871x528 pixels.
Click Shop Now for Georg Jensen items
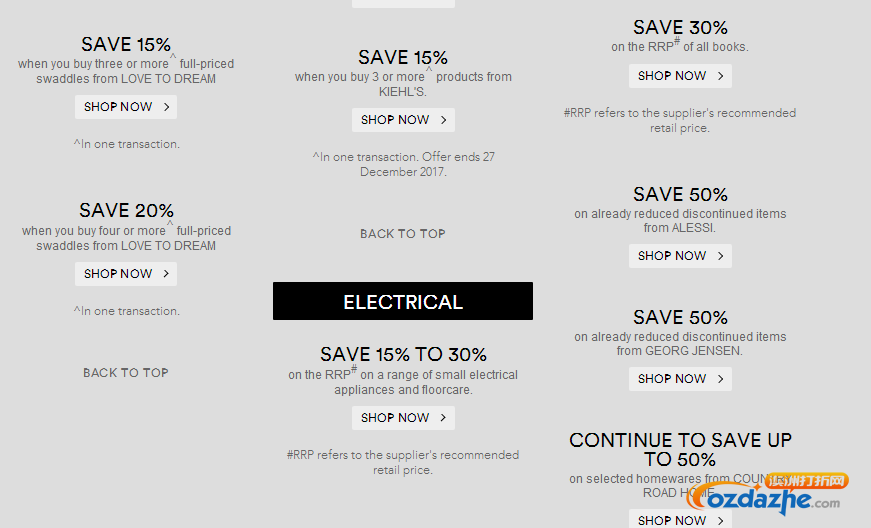point(680,379)
